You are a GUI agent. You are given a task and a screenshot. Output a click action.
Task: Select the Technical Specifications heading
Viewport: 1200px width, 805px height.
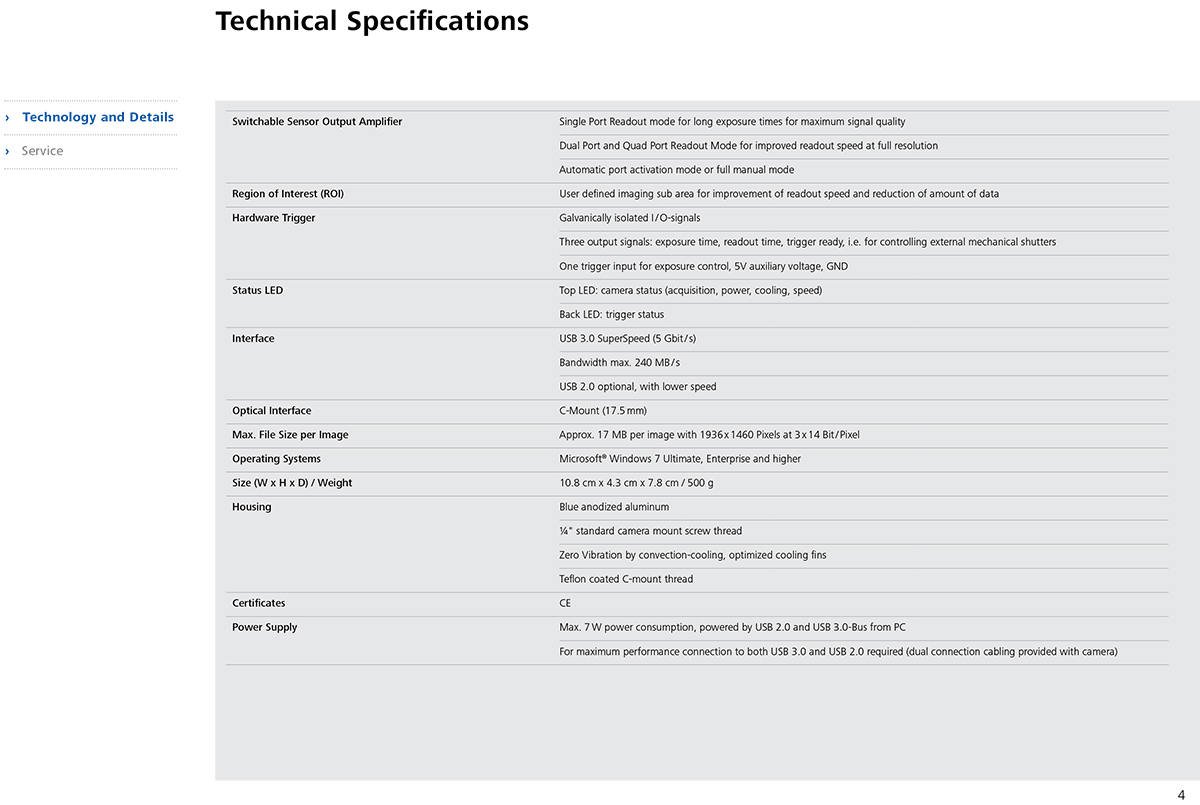[x=372, y=20]
